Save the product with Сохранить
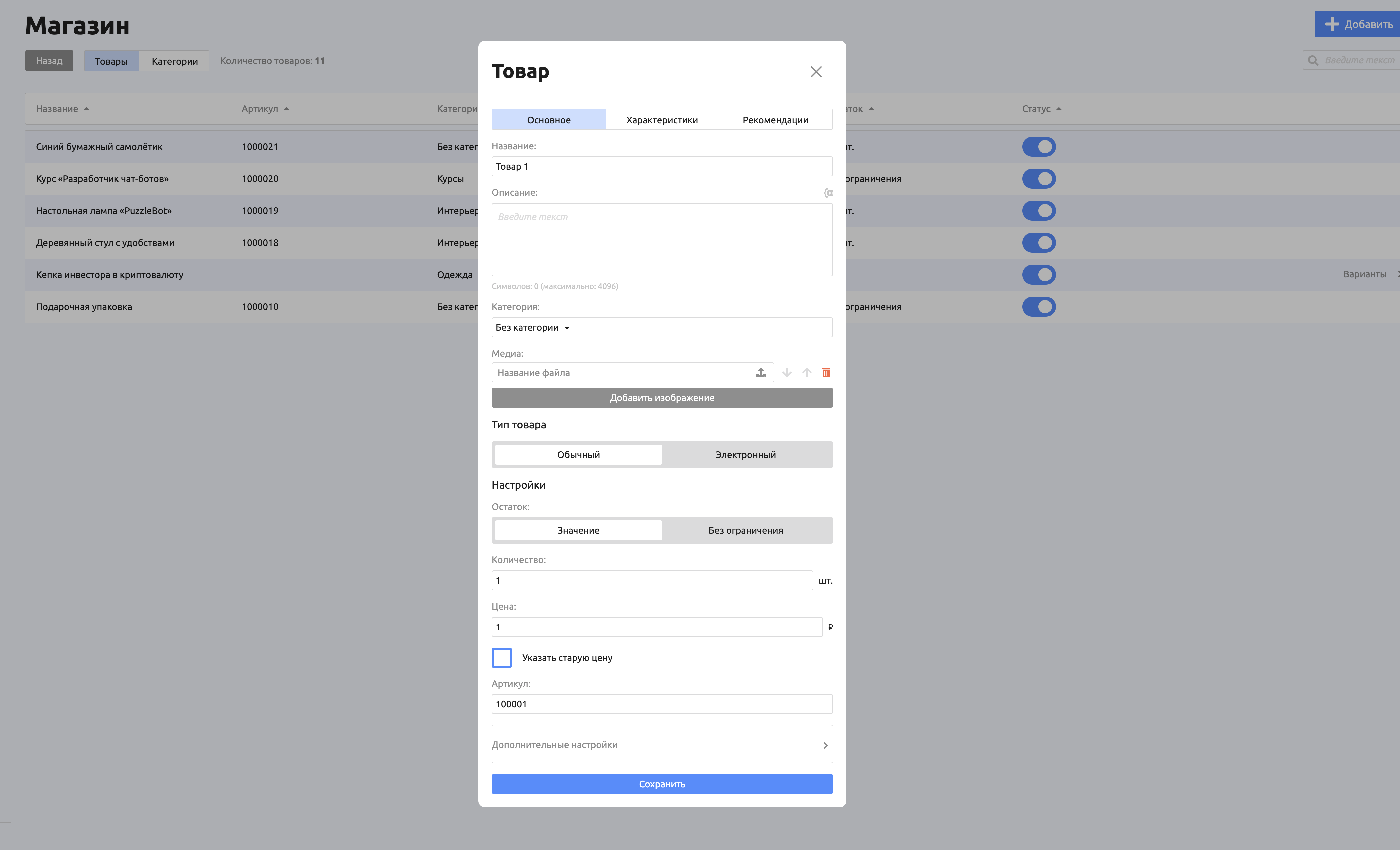Image resolution: width=1400 pixels, height=850 pixels. [x=662, y=784]
